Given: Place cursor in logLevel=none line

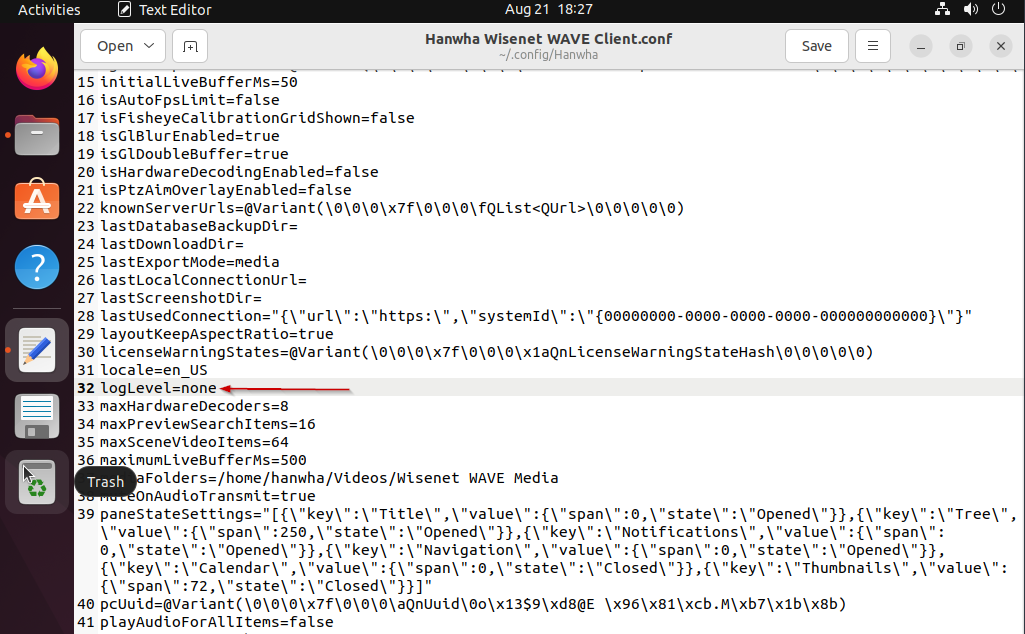Looking at the screenshot, I should 158,388.
